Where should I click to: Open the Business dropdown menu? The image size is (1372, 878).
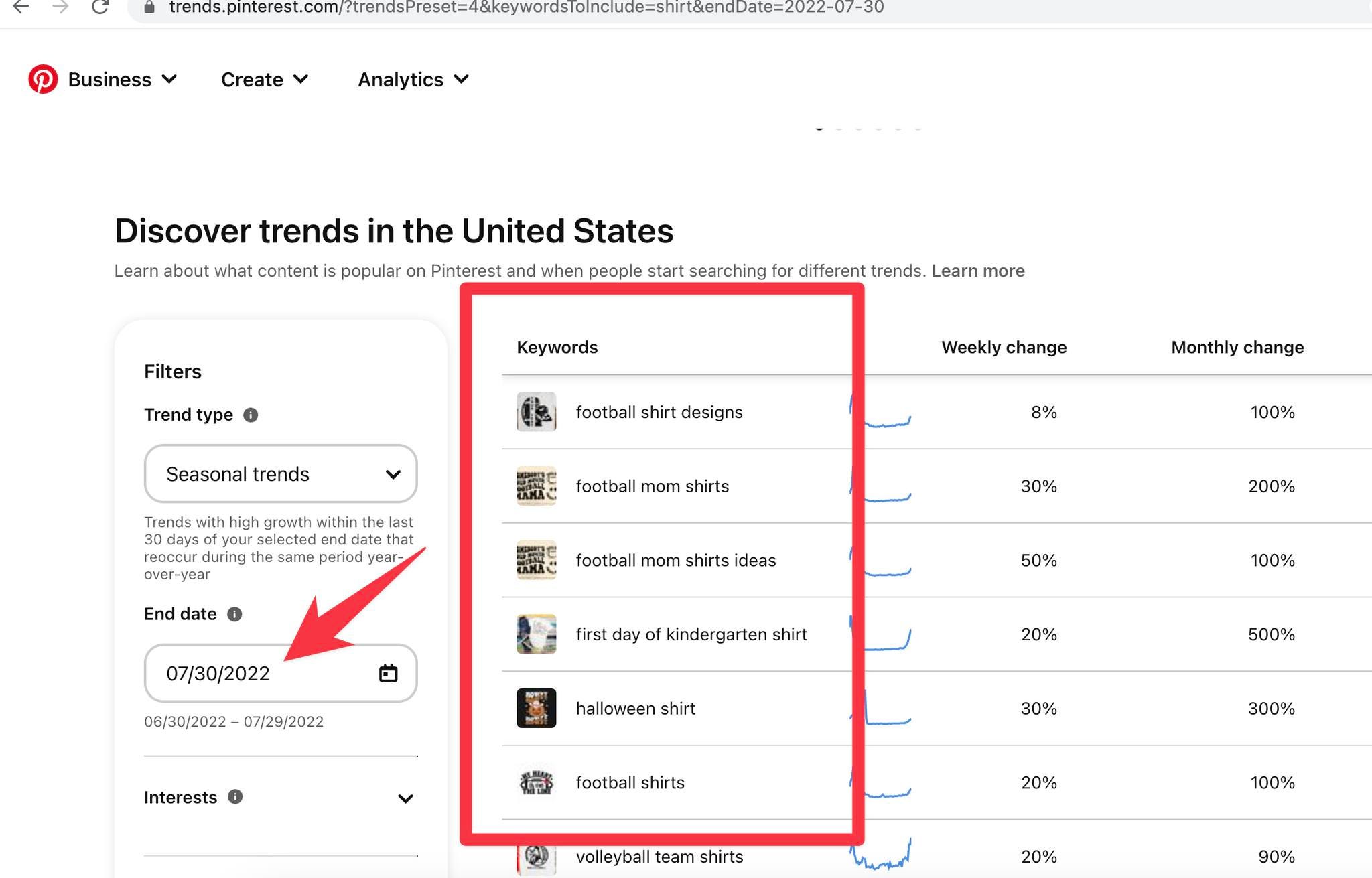click(x=122, y=80)
